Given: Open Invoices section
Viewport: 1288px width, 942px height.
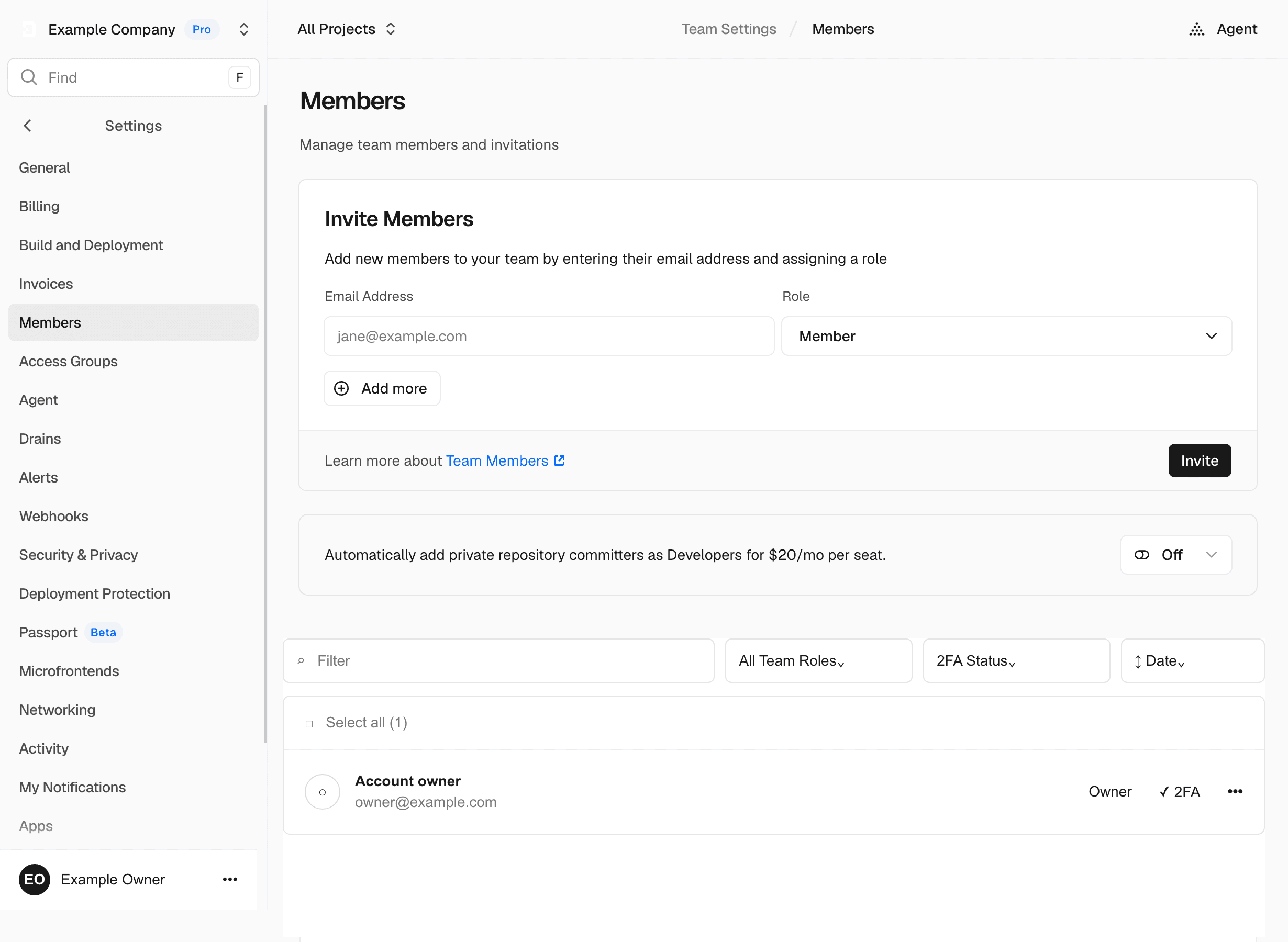Looking at the screenshot, I should pos(134,284).
